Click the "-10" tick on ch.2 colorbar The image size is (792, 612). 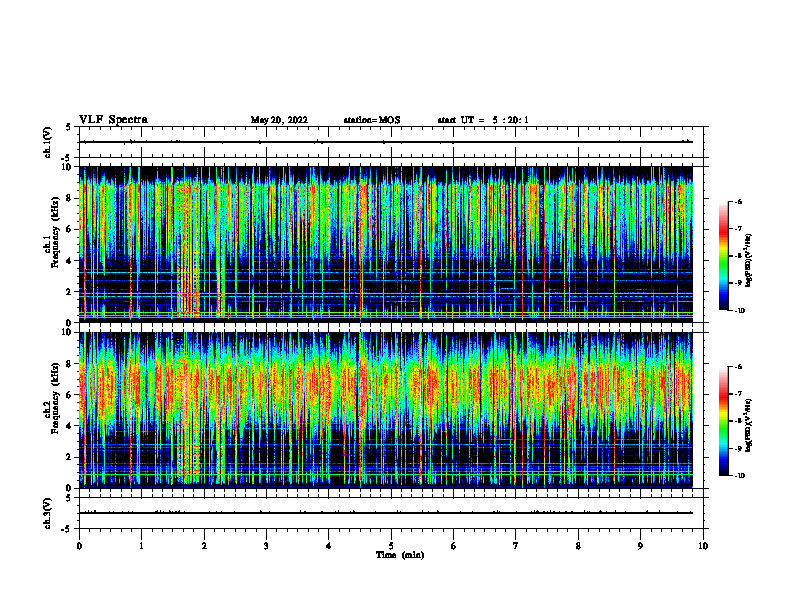point(739,476)
